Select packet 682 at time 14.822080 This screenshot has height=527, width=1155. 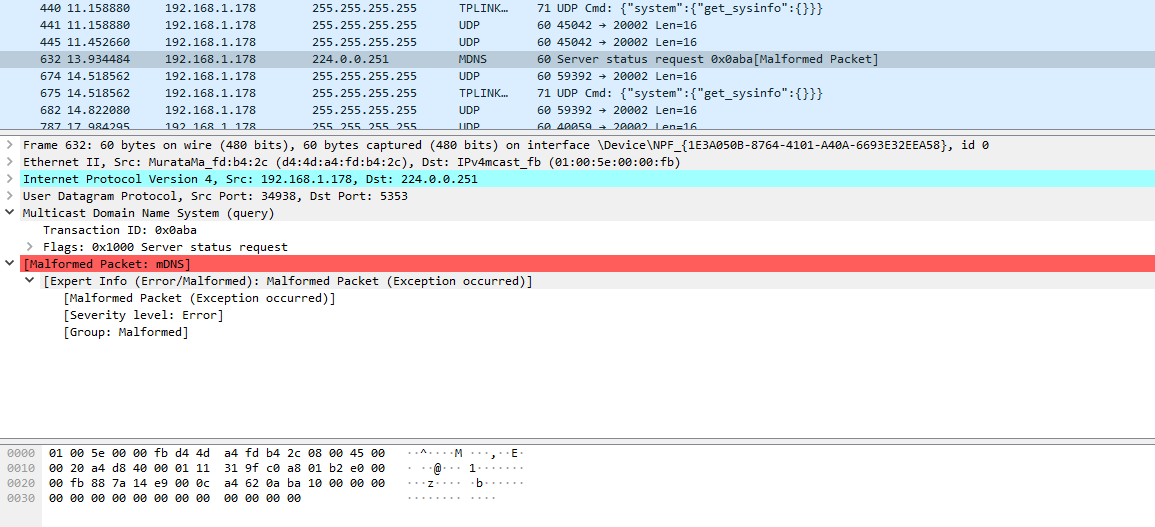tap(578, 110)
